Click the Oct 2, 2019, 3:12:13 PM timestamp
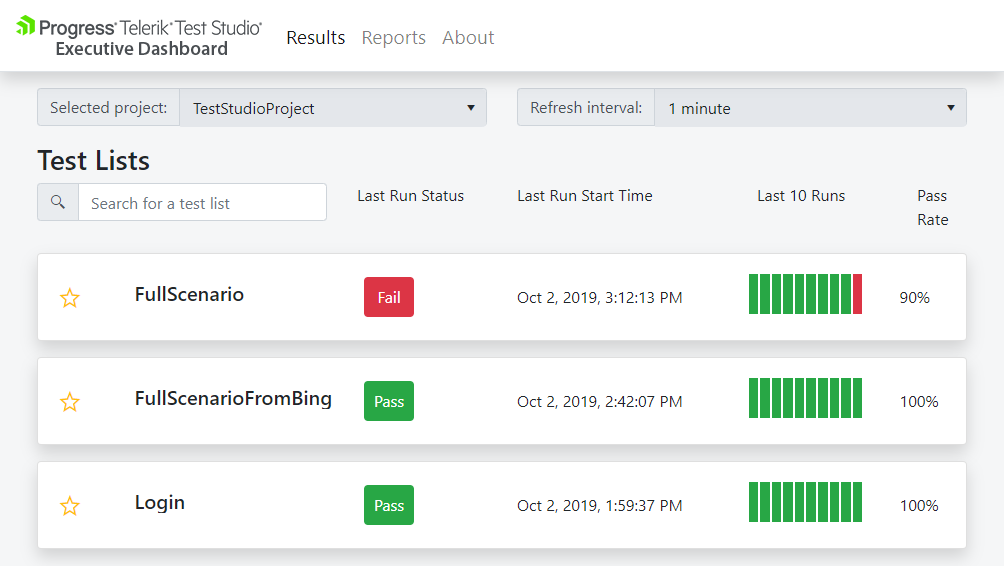 (x=599, y=298)
